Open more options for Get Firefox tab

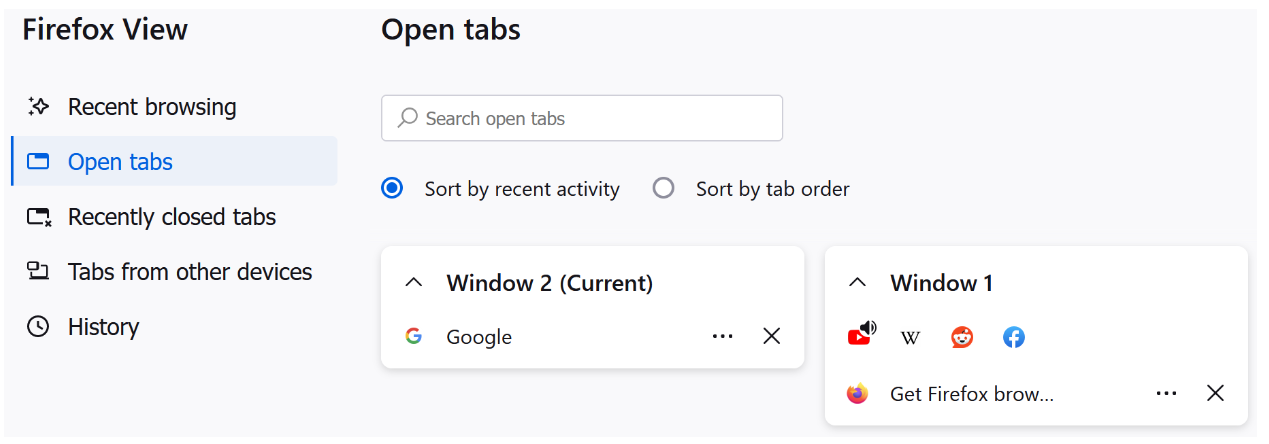pyautogui.click(x=1166, y=394)
